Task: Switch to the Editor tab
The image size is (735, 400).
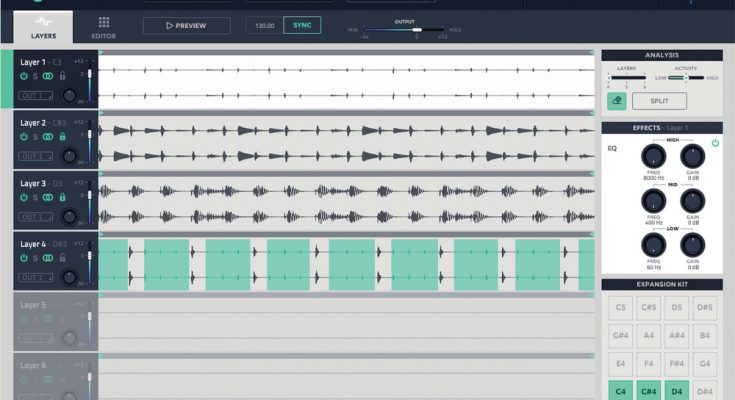Action: [x=104, y=26]
